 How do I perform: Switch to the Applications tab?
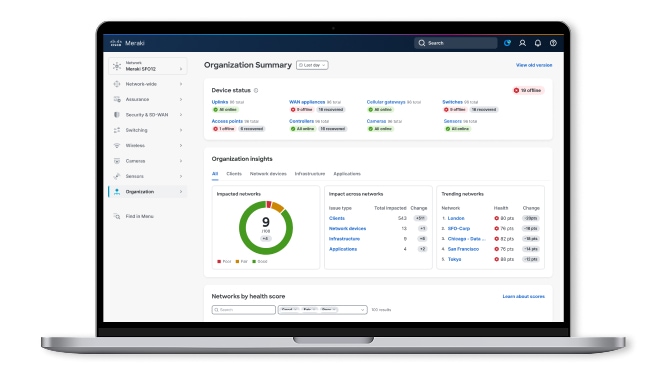pyautogui.click(x=347, y=174)
